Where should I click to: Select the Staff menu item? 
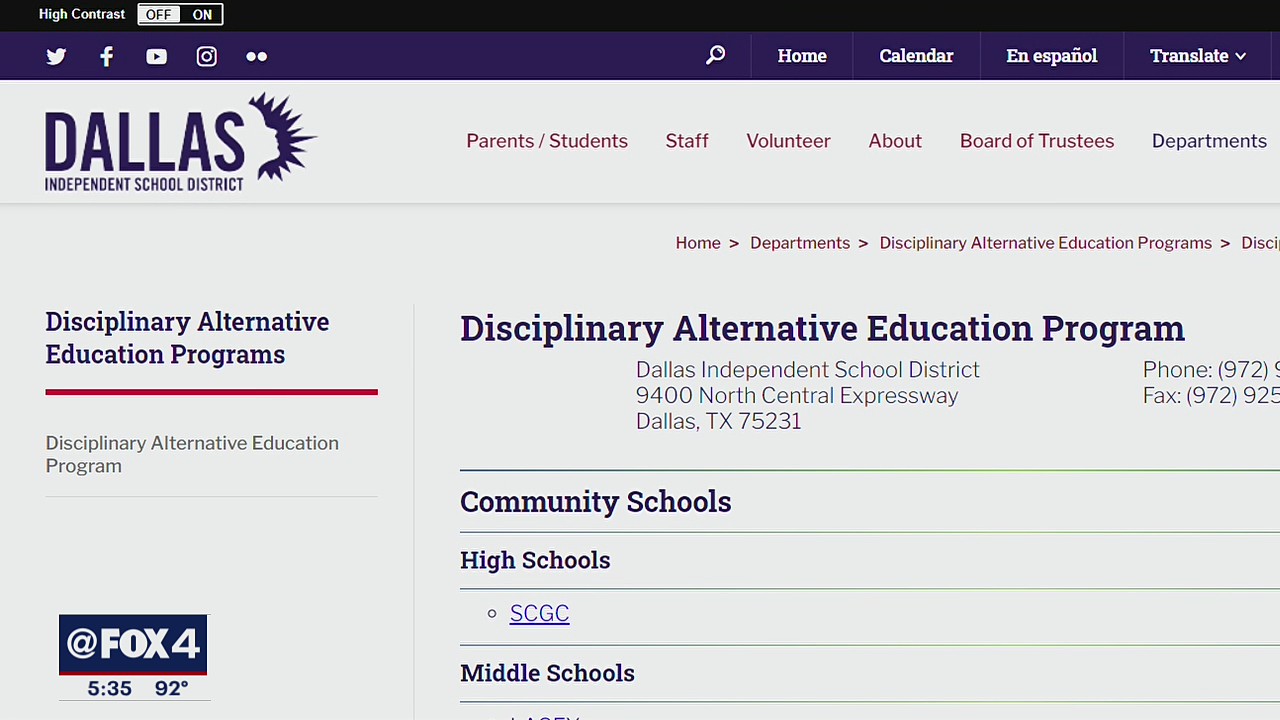point(687,141)
